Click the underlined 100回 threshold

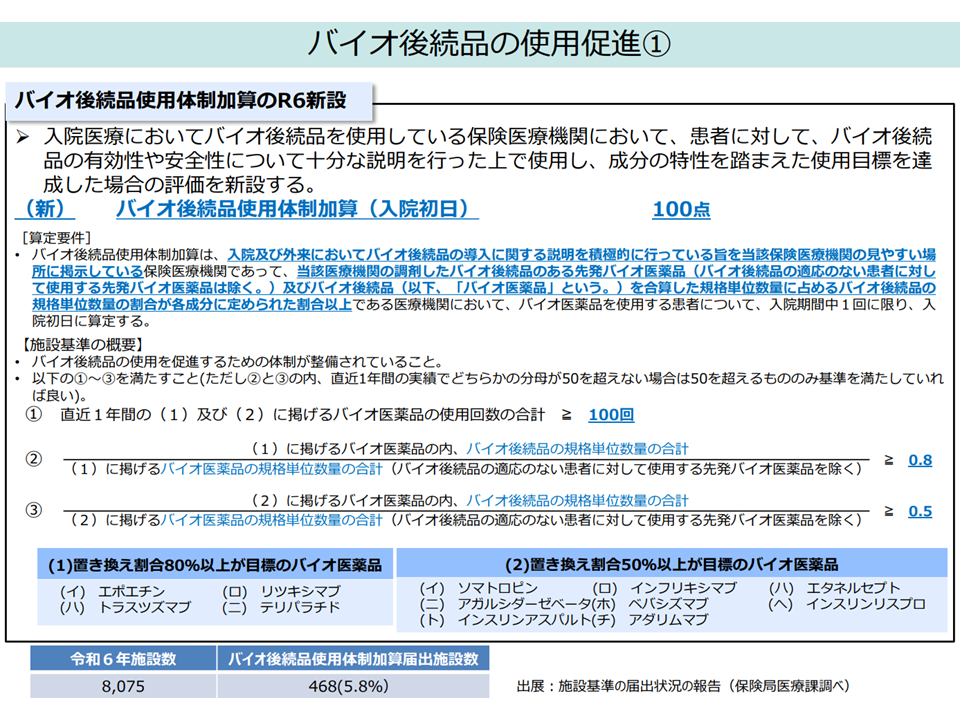[x=610, y=414]
